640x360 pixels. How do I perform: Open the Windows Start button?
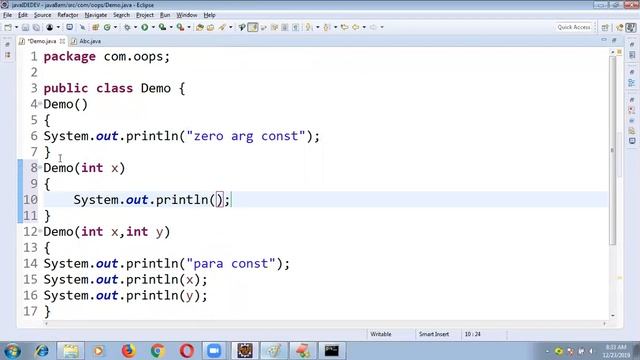tap(12, 351)
